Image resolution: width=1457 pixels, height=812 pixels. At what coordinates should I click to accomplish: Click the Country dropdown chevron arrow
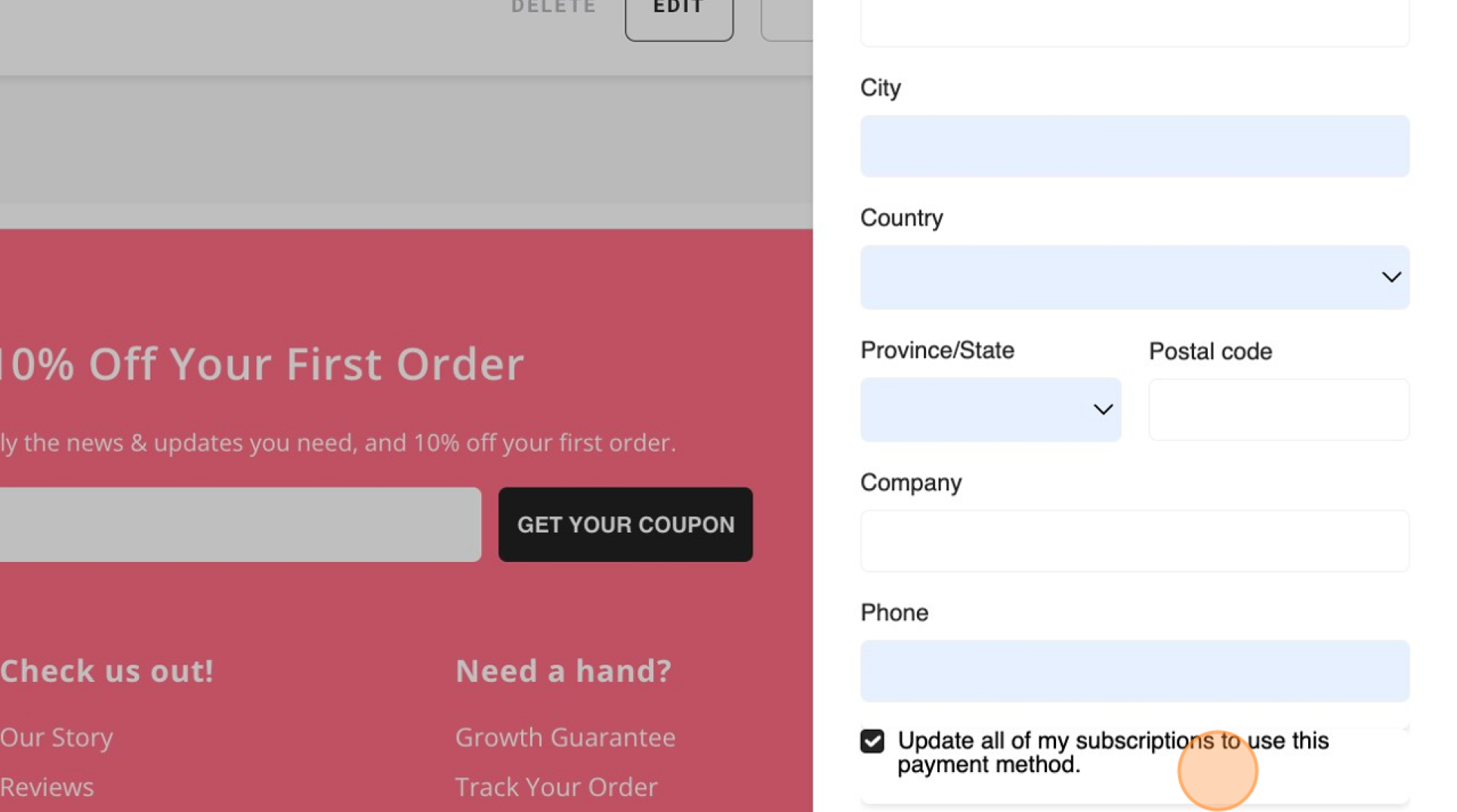tap(1391, 277)
